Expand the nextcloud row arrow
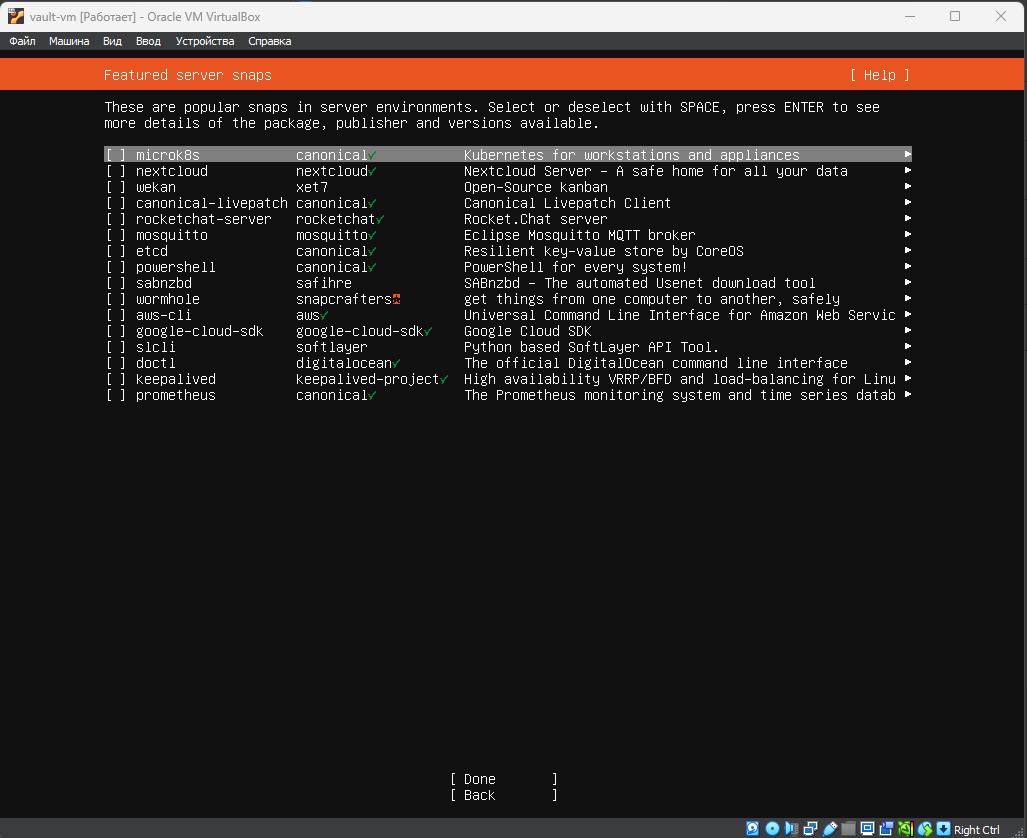The width and height of the screenshot is (1027, 838). 908,170
